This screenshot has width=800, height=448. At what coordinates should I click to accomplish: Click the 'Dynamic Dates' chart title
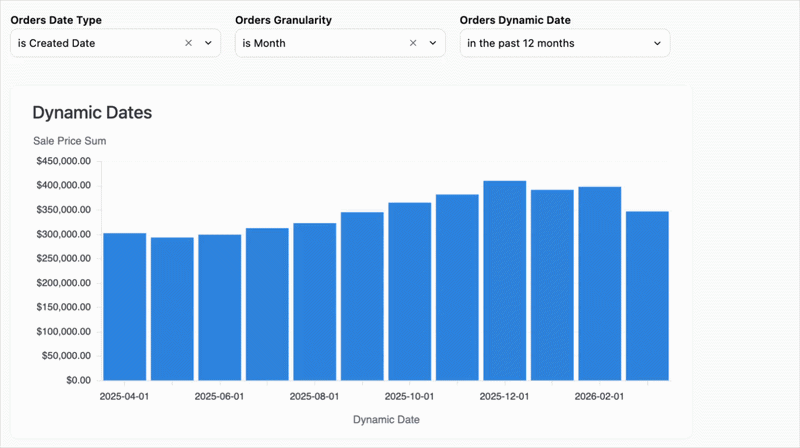92,112
